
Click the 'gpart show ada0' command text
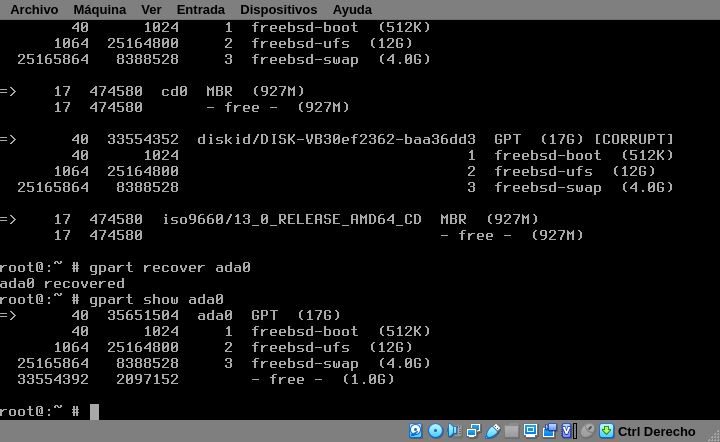[157, 300]
